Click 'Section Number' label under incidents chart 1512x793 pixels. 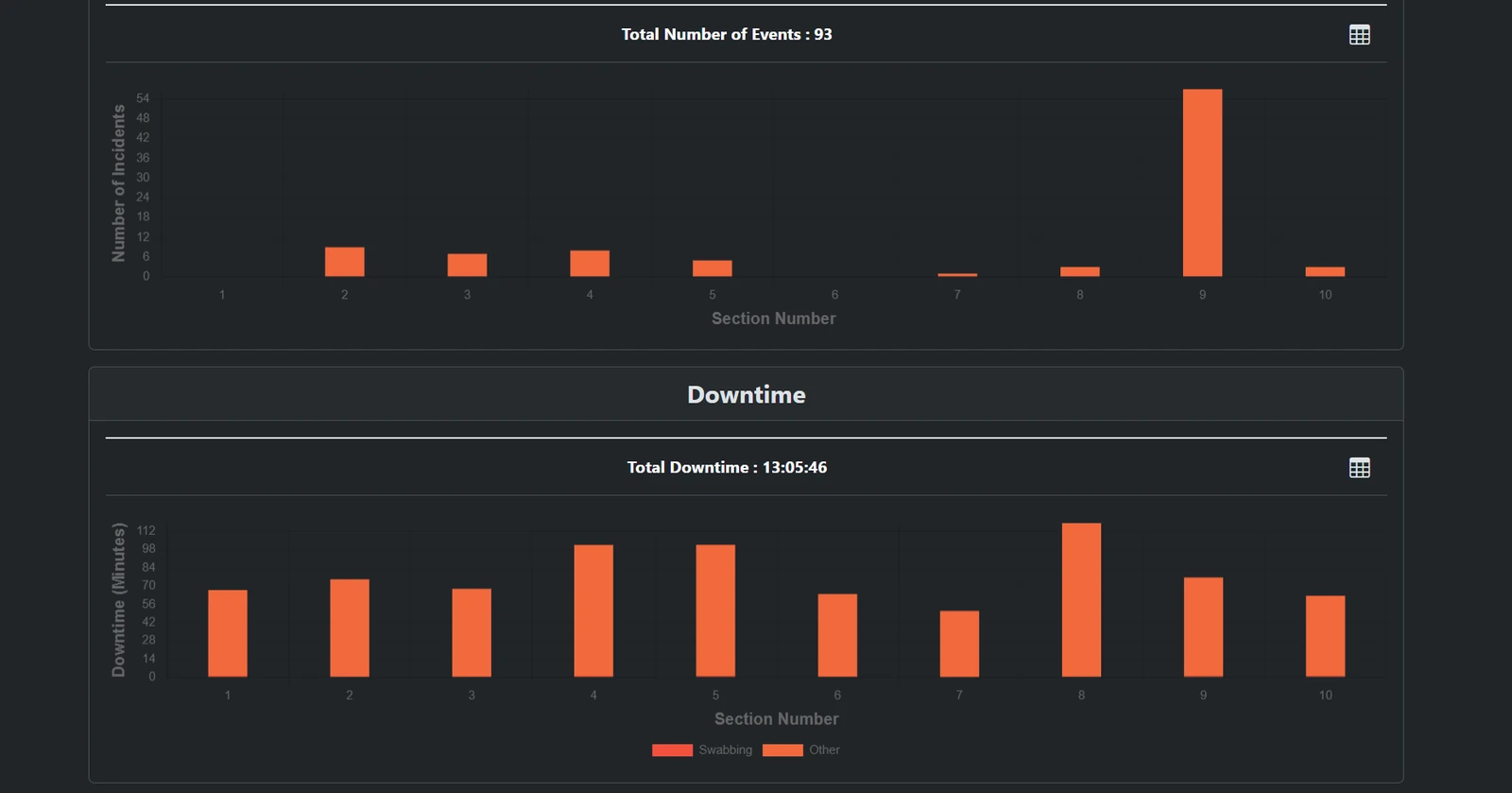(774, 319)
